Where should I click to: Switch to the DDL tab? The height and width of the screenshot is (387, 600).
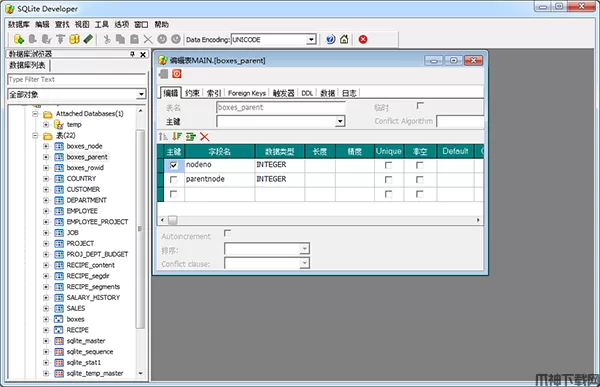pos(307,93)
